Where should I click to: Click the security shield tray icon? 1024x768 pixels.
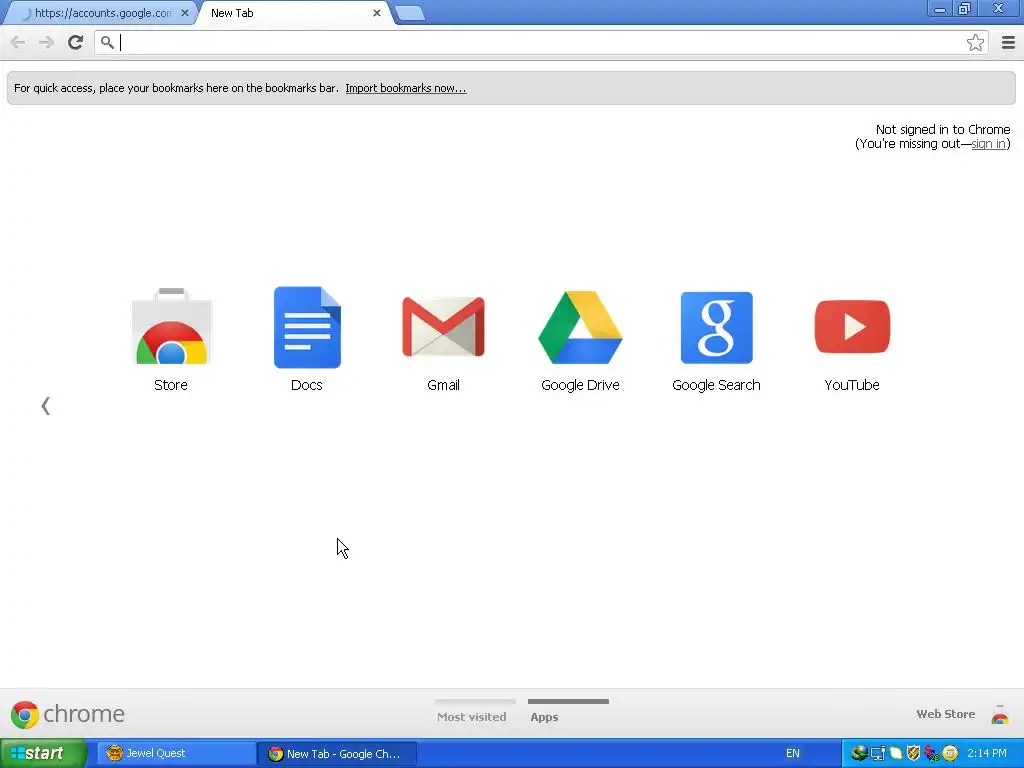914,754
